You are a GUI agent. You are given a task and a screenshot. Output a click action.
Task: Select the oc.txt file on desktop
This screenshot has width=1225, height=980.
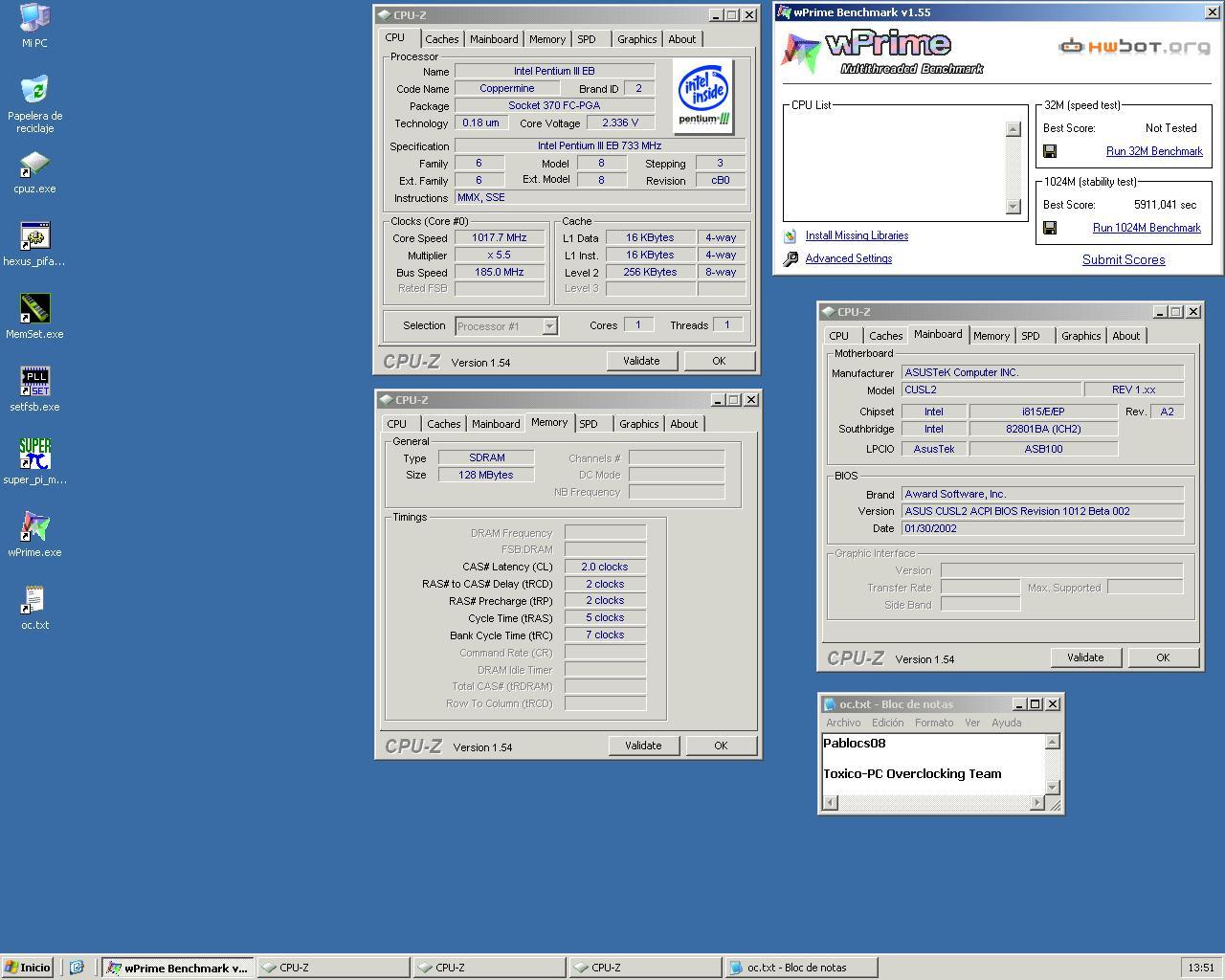(34, 600)
